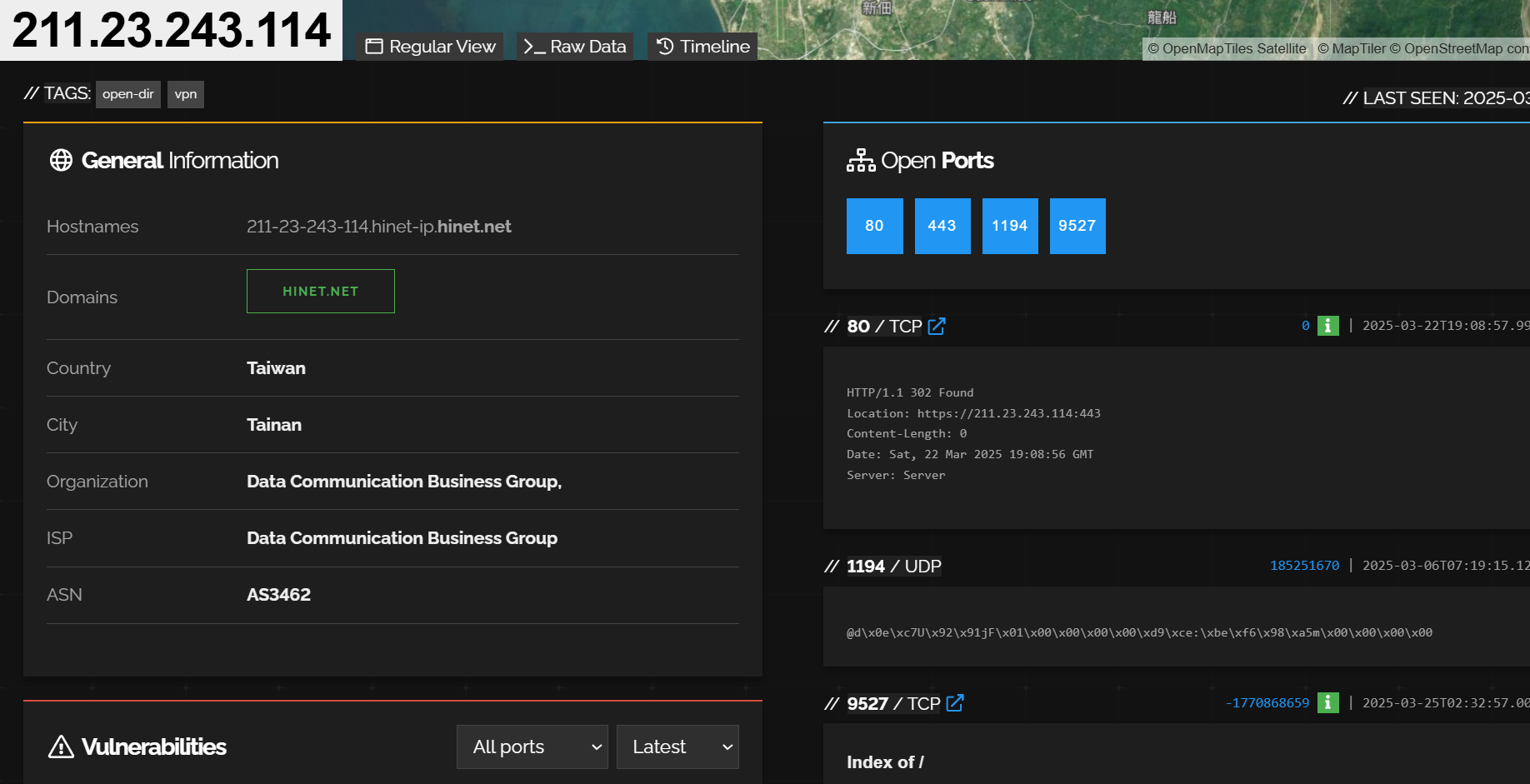Click OpenMapTiles Satellite attribution link

pos(1227,48)
